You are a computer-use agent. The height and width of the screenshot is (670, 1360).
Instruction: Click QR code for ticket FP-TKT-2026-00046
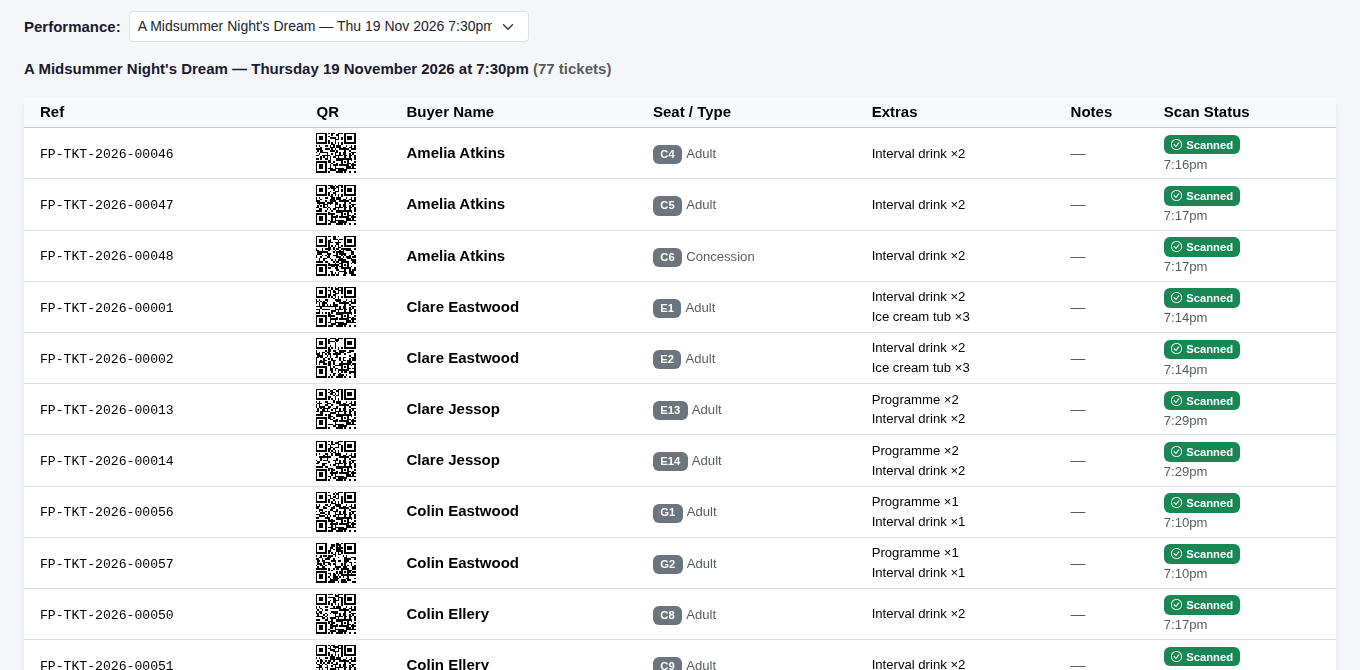(x=336, y=153)
